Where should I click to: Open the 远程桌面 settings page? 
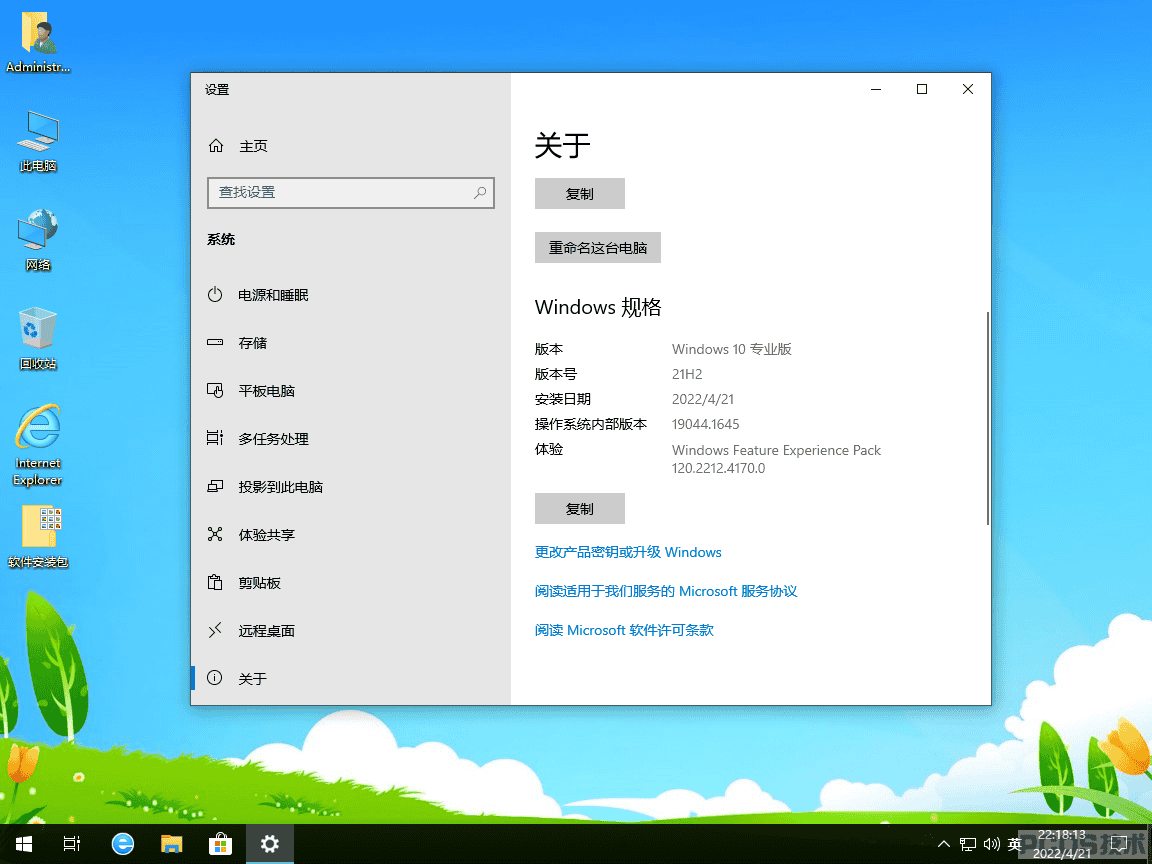[350, 630]
